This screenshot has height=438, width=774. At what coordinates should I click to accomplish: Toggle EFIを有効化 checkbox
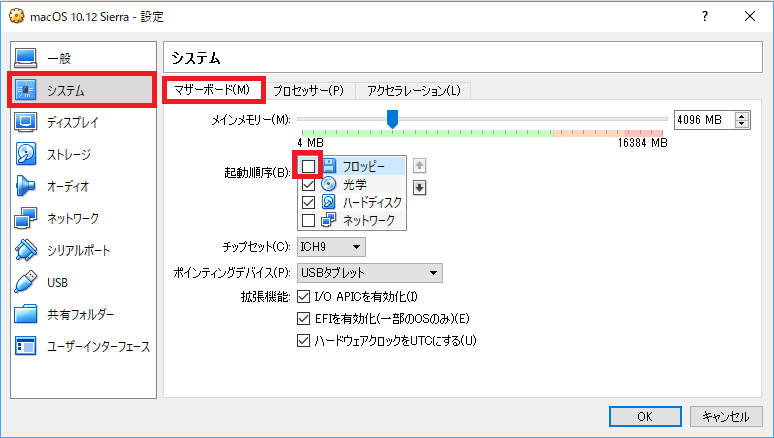pos(303,319)
